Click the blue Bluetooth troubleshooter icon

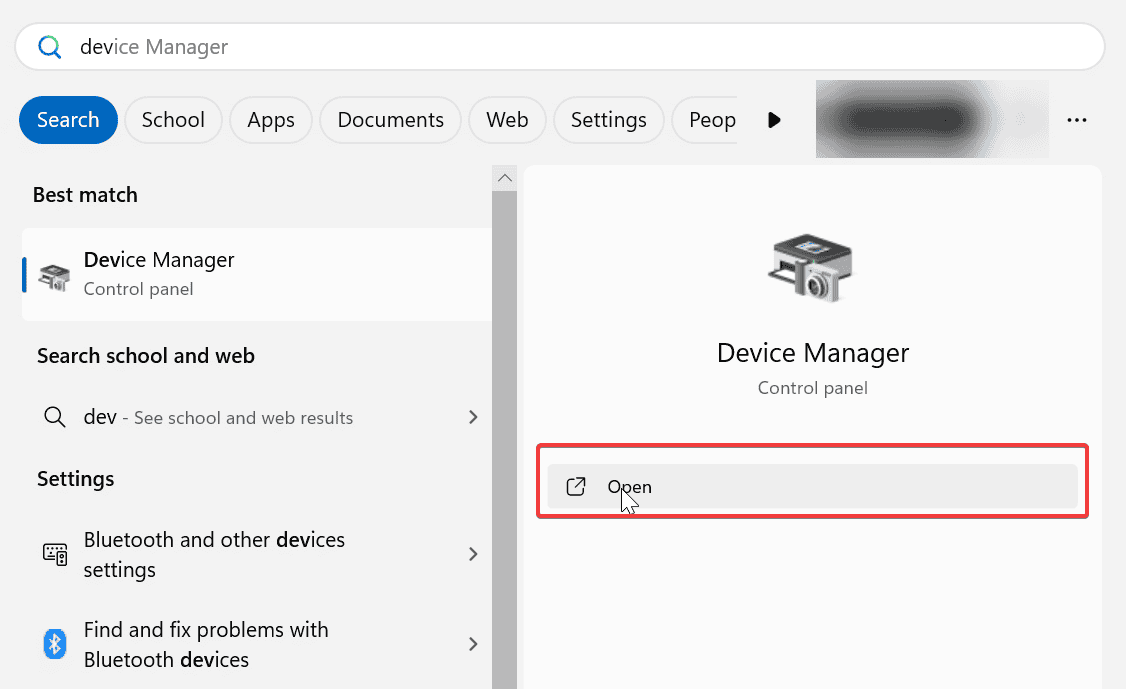[x=54, y=644]
